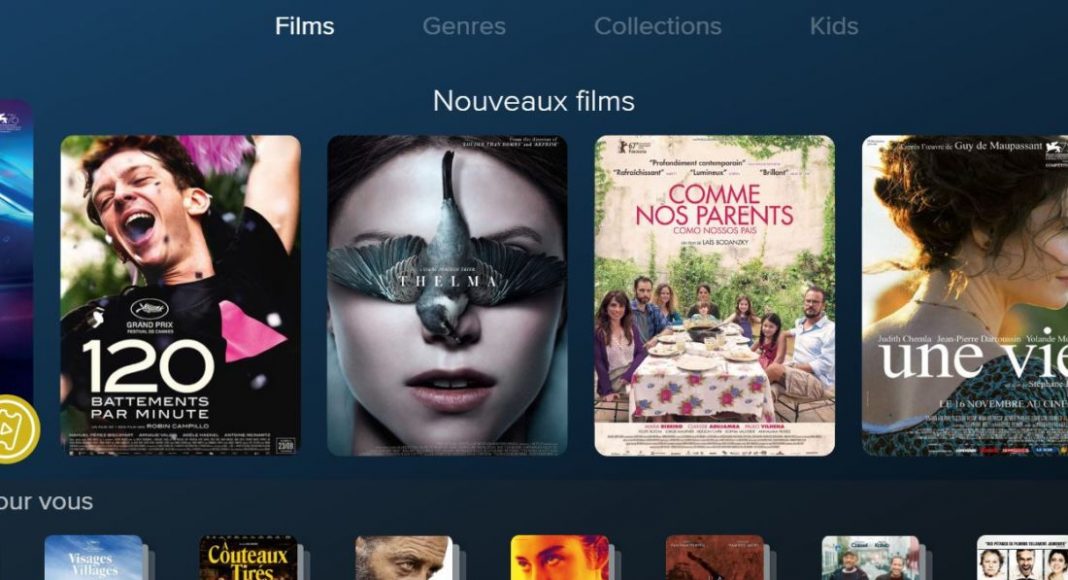Select the Thelma film poster
The width and height of the screenshot is (1068, 580).
pos(447,295)
